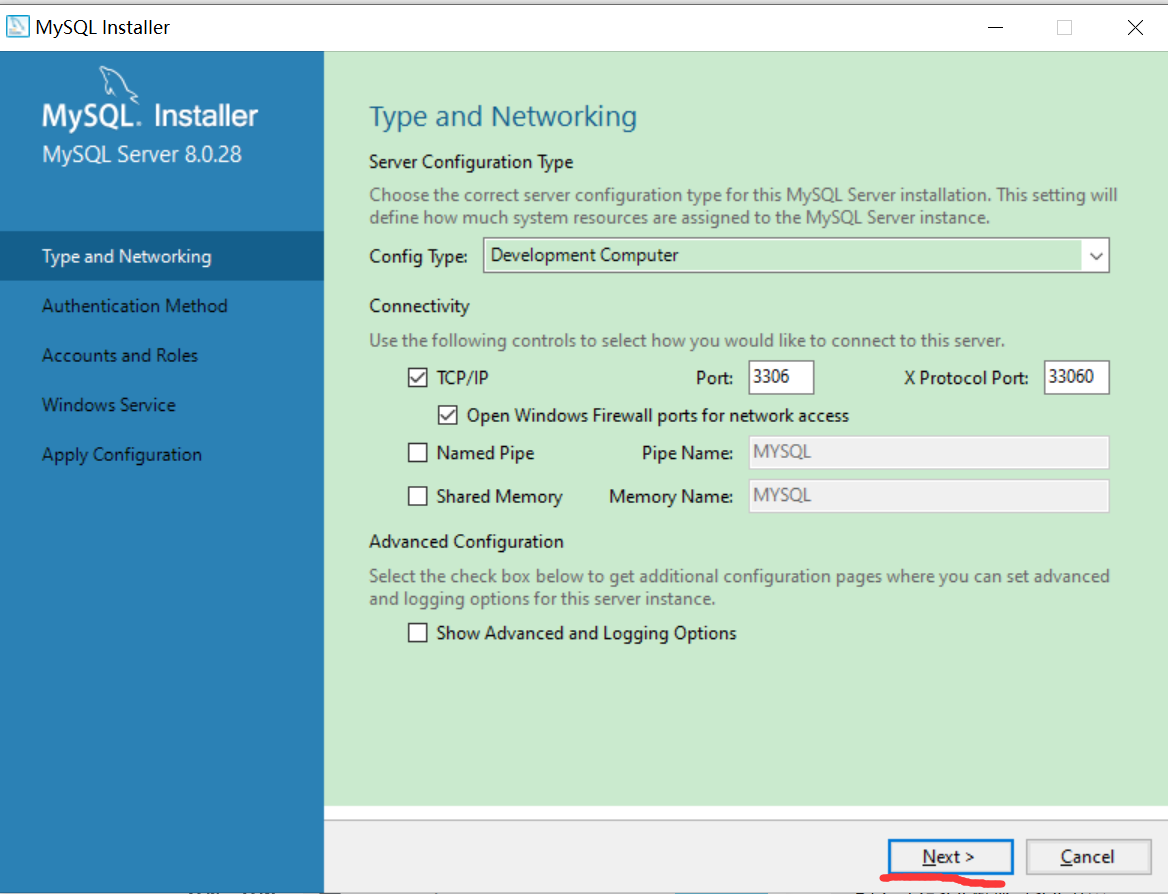Enable the Shared Memory checkbox

coord(417,495)
